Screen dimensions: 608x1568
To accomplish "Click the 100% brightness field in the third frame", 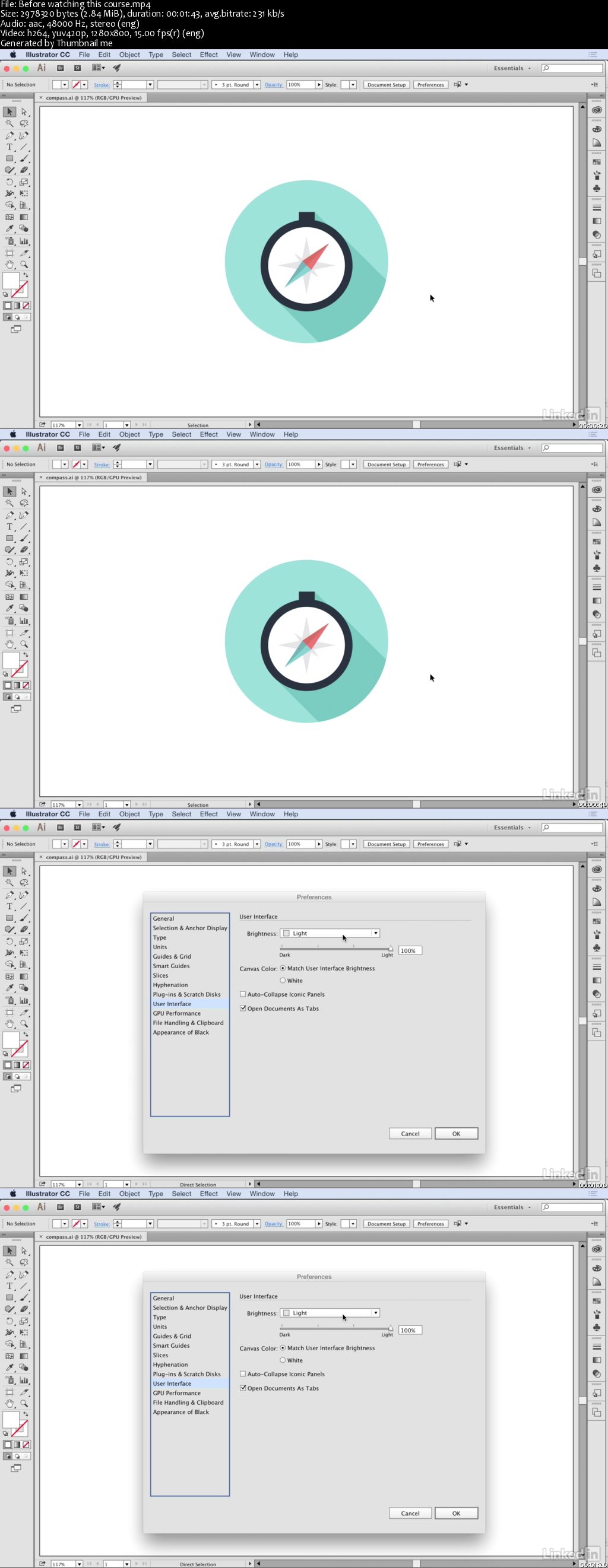I will click(x=410, y=950).
